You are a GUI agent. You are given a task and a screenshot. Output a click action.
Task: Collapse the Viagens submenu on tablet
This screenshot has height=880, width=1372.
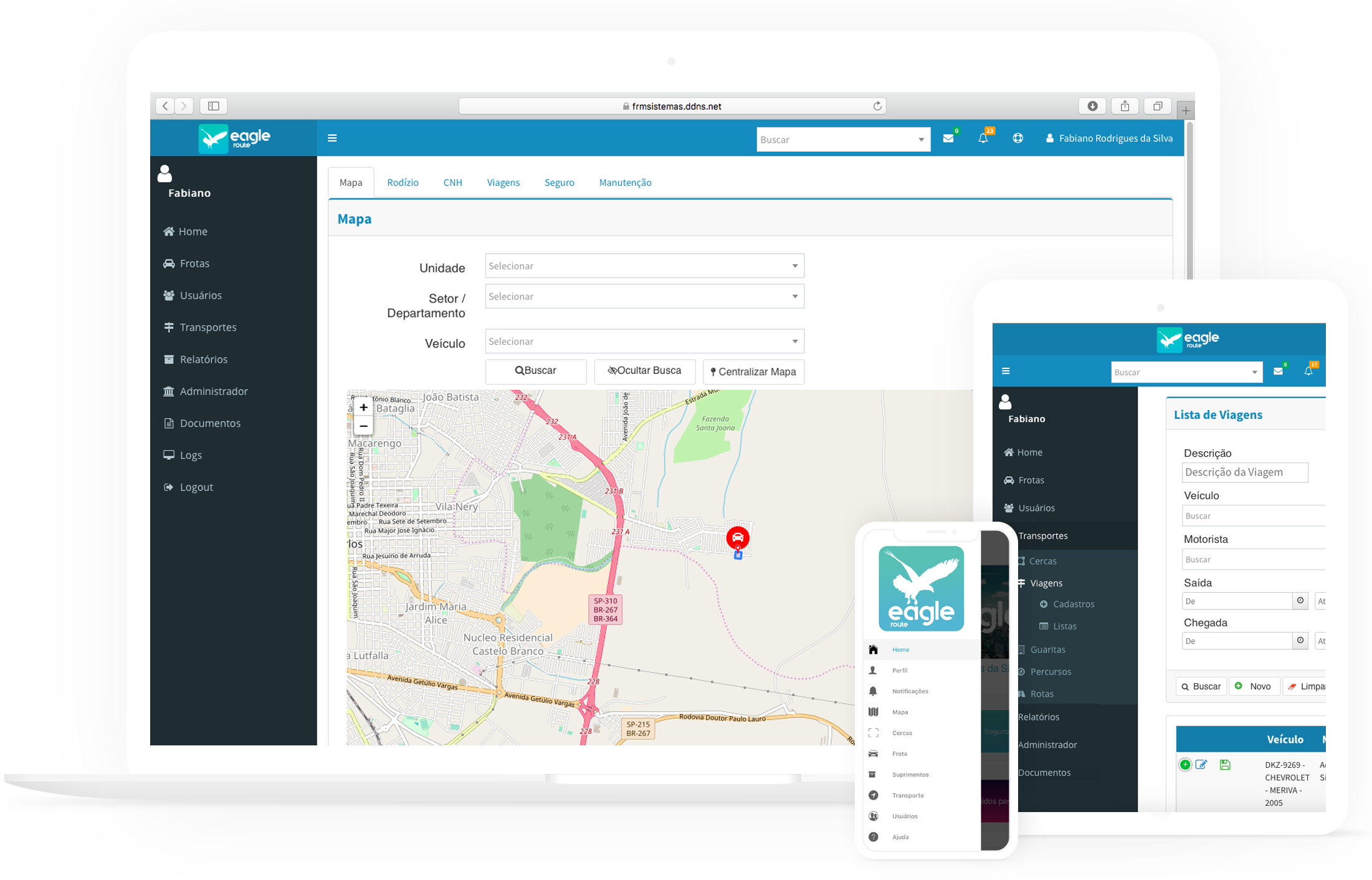click(x=1046, y=583)
